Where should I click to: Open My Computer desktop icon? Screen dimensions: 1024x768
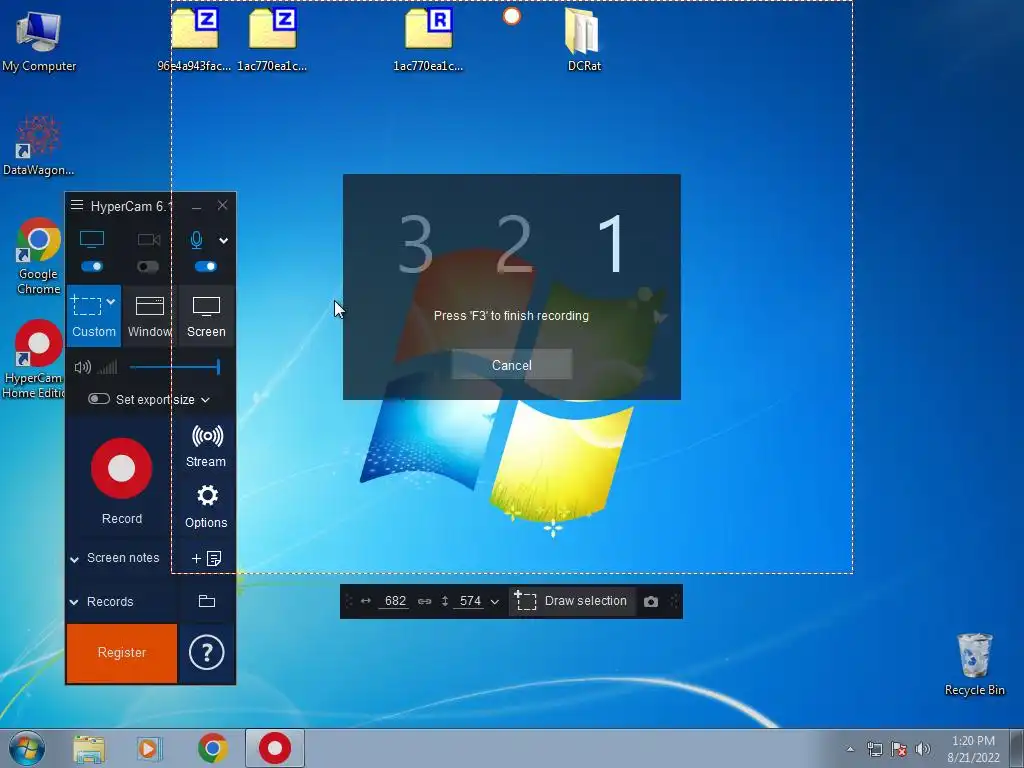(x=39, y=40)
